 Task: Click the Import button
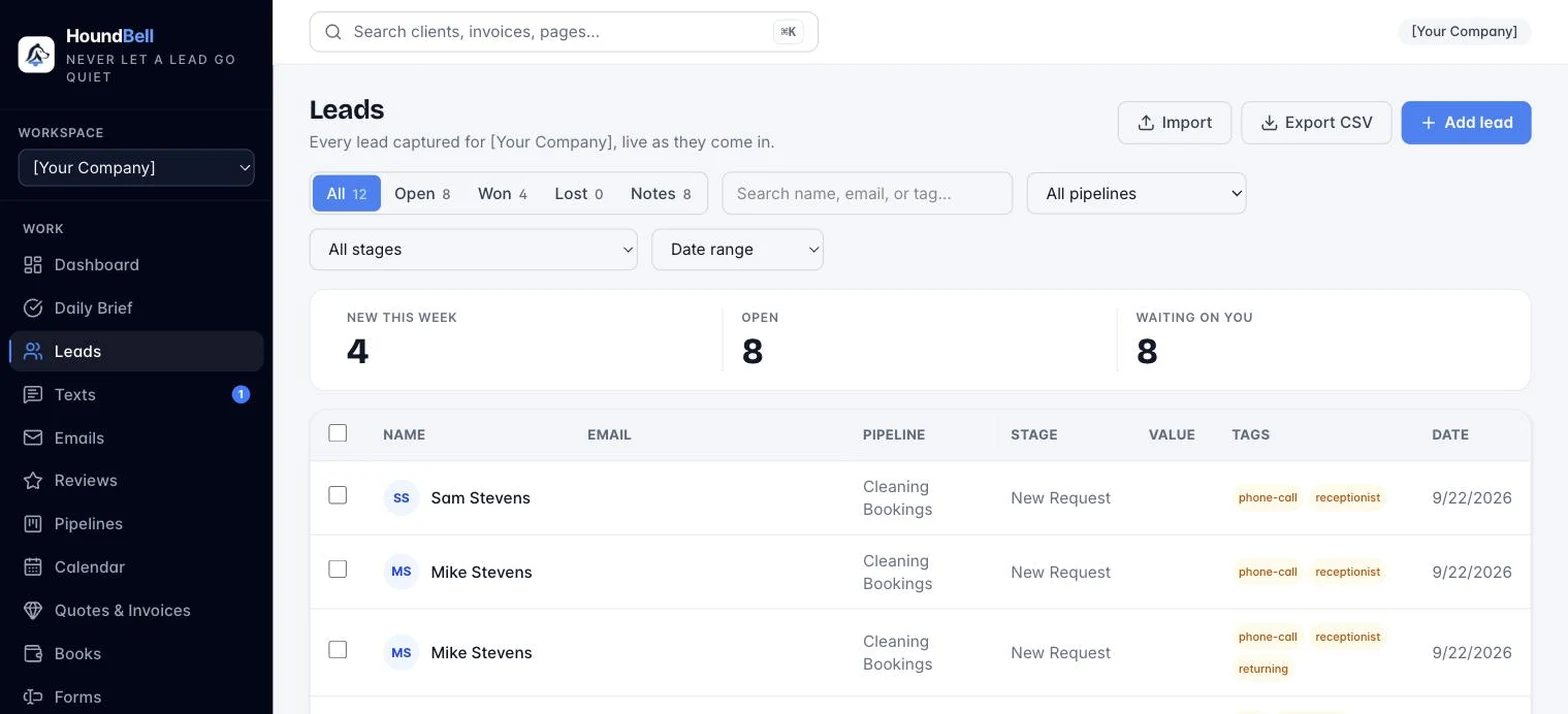1174,123
